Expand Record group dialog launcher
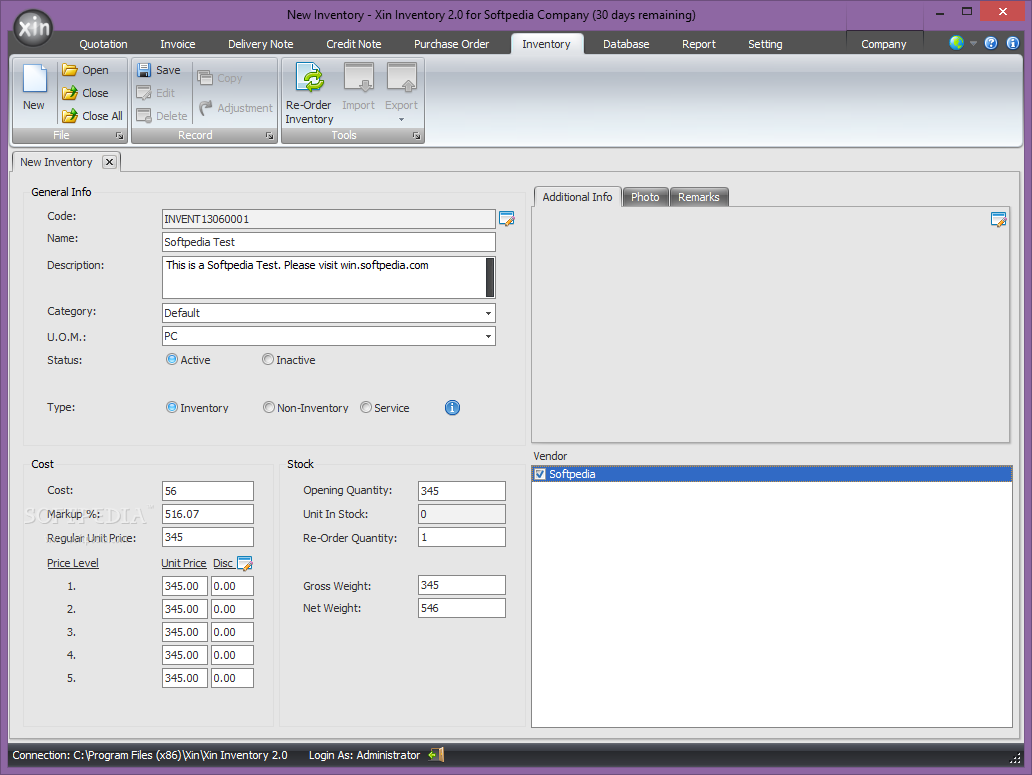This screenshot has height=775, width=1032. [x=269, y=136]
